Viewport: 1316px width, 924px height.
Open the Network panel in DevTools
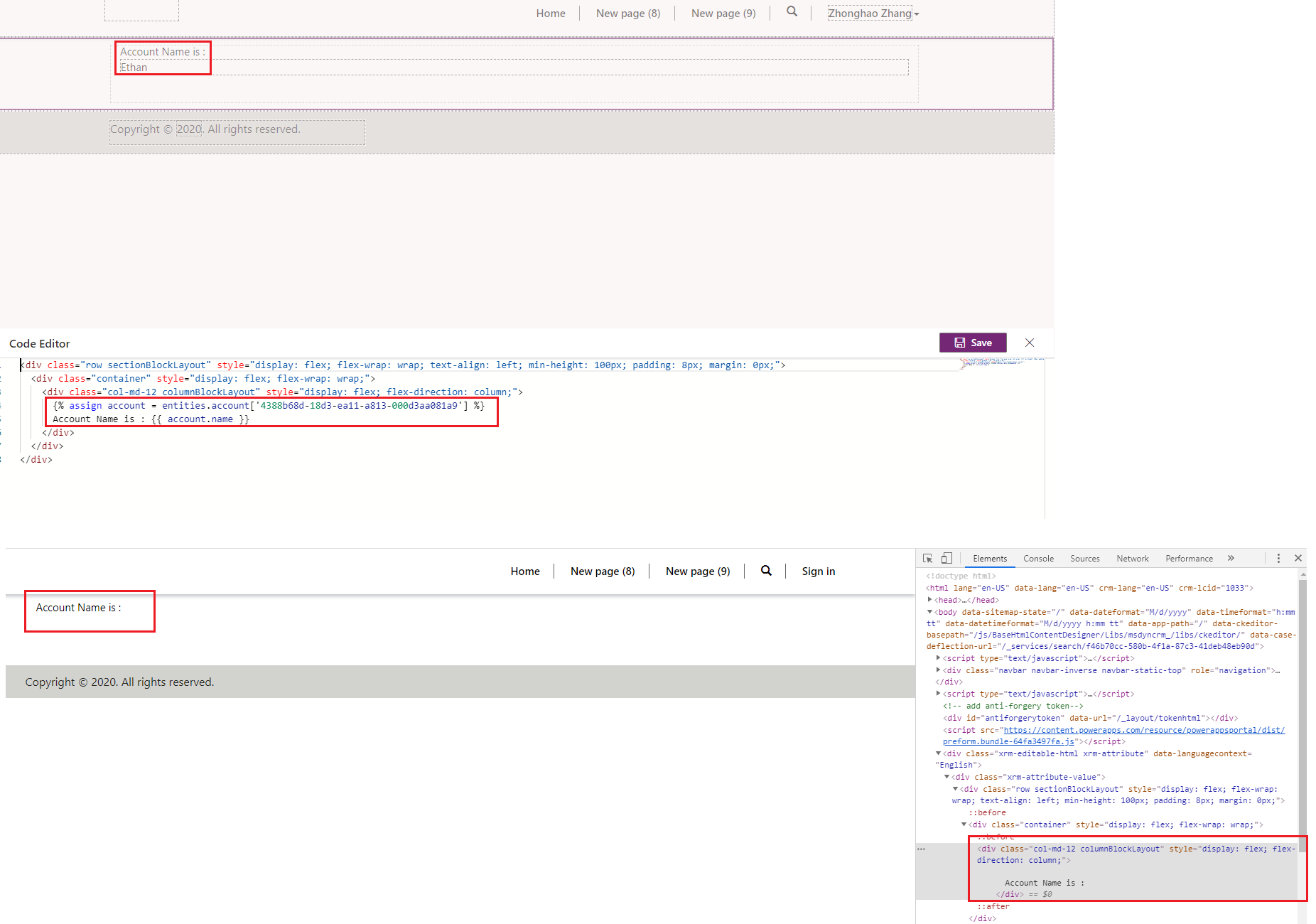pyautogui.click(x=1132, y=558)
